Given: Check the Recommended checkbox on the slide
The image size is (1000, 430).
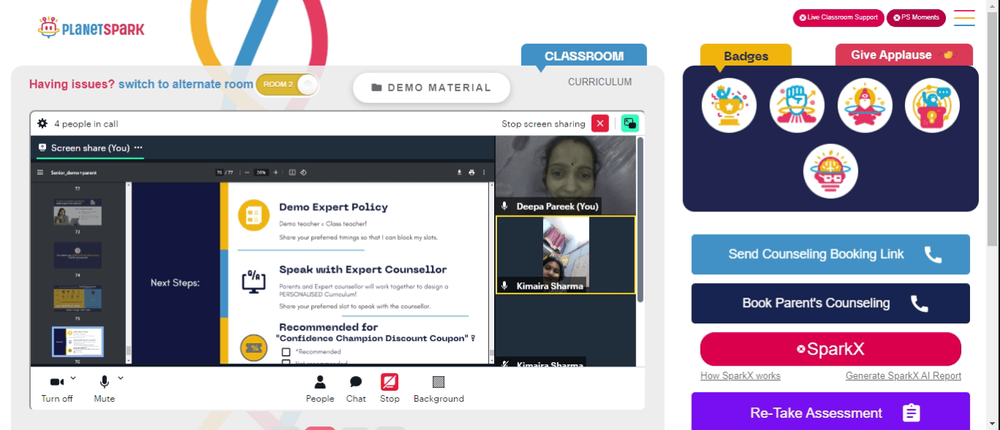Looking at the screenshot, I should [286, 352].
